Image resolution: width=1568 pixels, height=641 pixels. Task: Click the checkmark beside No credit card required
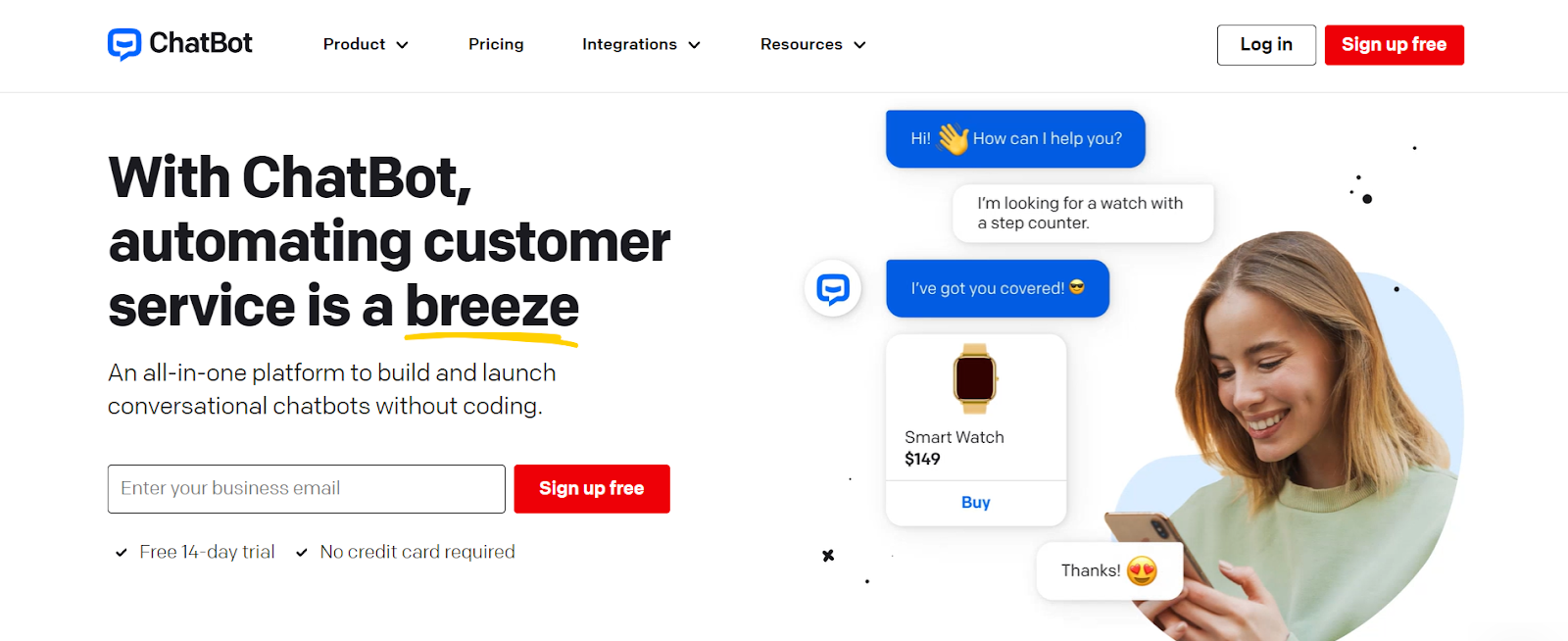coord(302,553)
